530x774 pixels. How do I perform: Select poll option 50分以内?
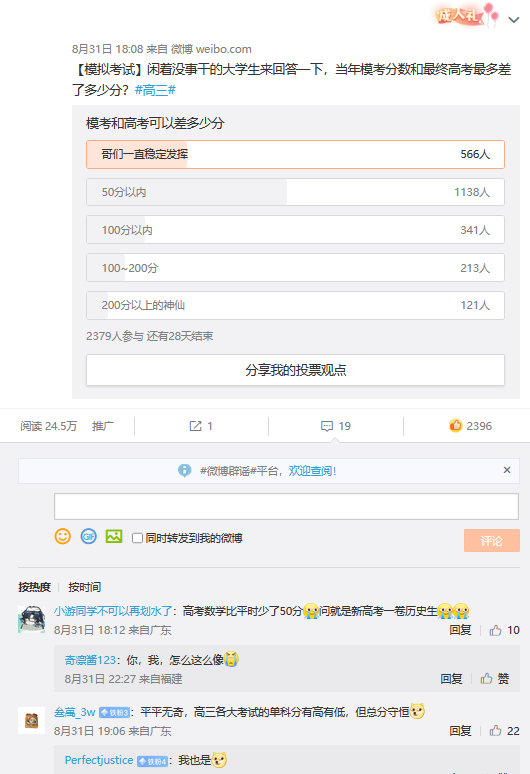295,192
